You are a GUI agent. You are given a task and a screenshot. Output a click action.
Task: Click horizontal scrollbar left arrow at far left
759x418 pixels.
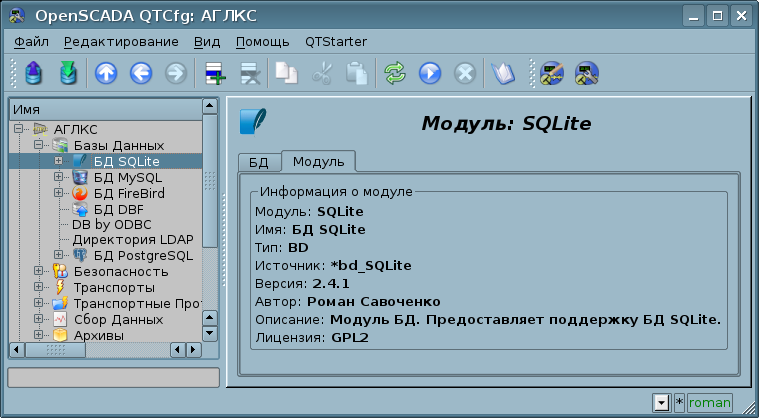click(x=17, y=349)
